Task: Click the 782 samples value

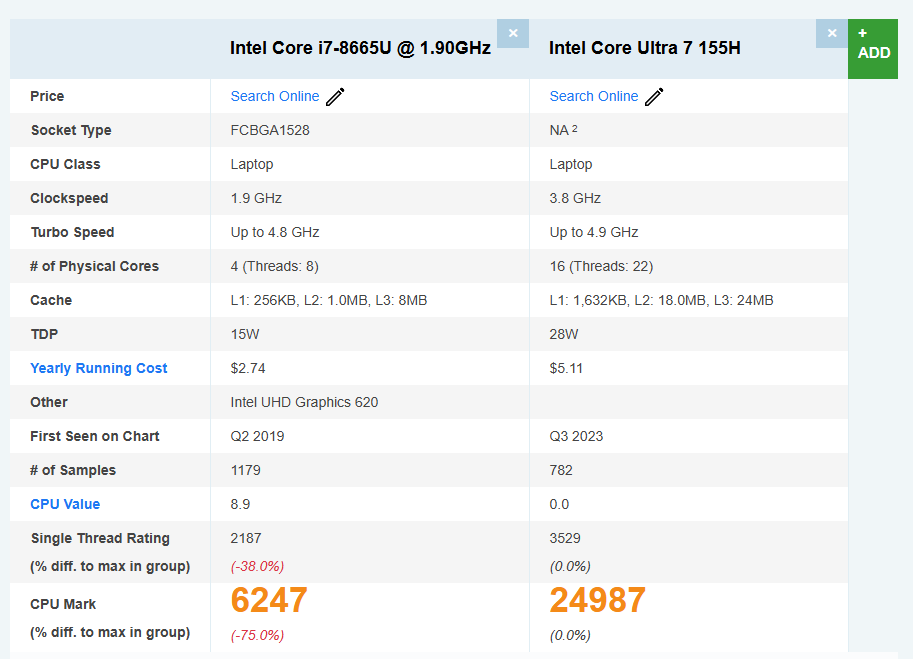Action: point(561,470)
